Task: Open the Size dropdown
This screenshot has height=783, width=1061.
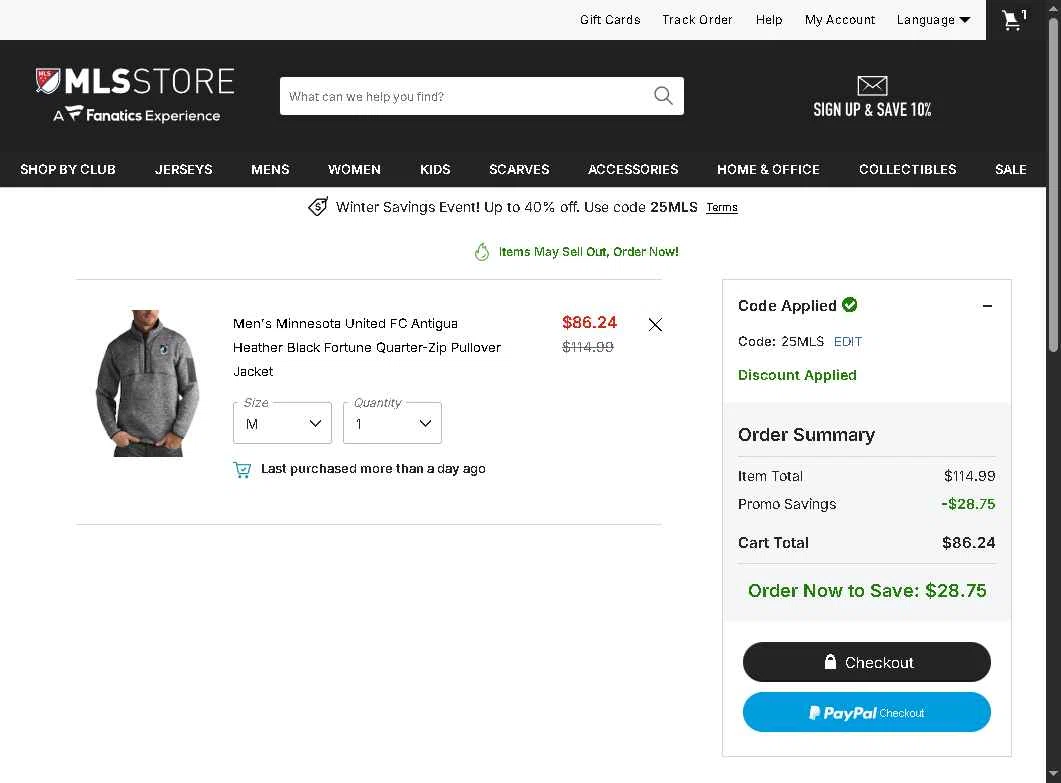Action: [x=282, y=423]
